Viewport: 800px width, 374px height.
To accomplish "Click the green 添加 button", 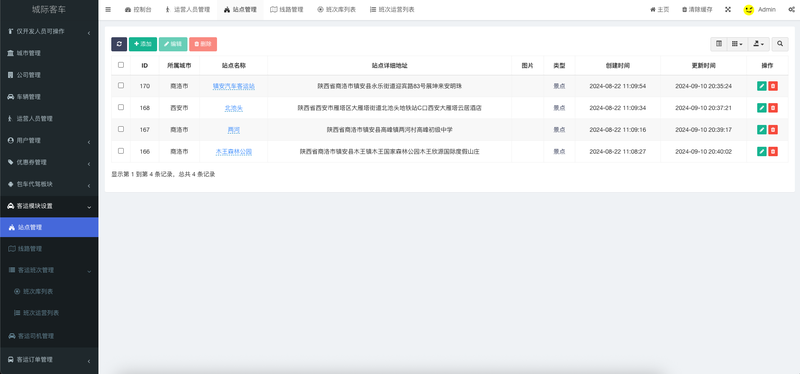I will (143, 44).
